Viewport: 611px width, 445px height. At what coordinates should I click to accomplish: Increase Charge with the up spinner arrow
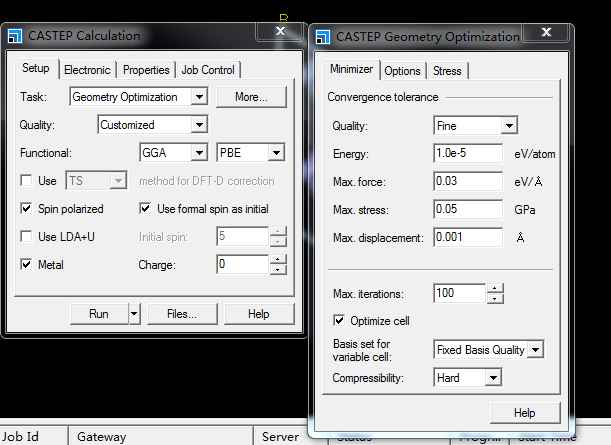pos(278,260)
